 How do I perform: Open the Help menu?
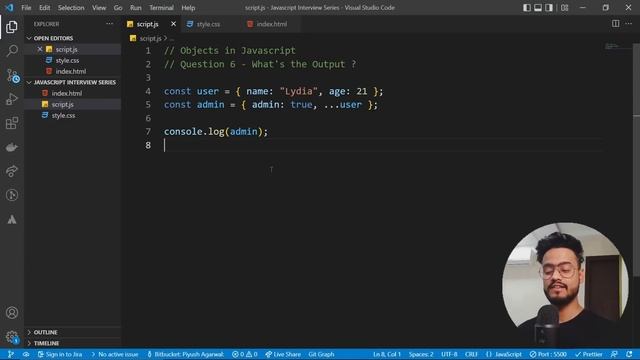pyautogui.click(x=188, y=8)
